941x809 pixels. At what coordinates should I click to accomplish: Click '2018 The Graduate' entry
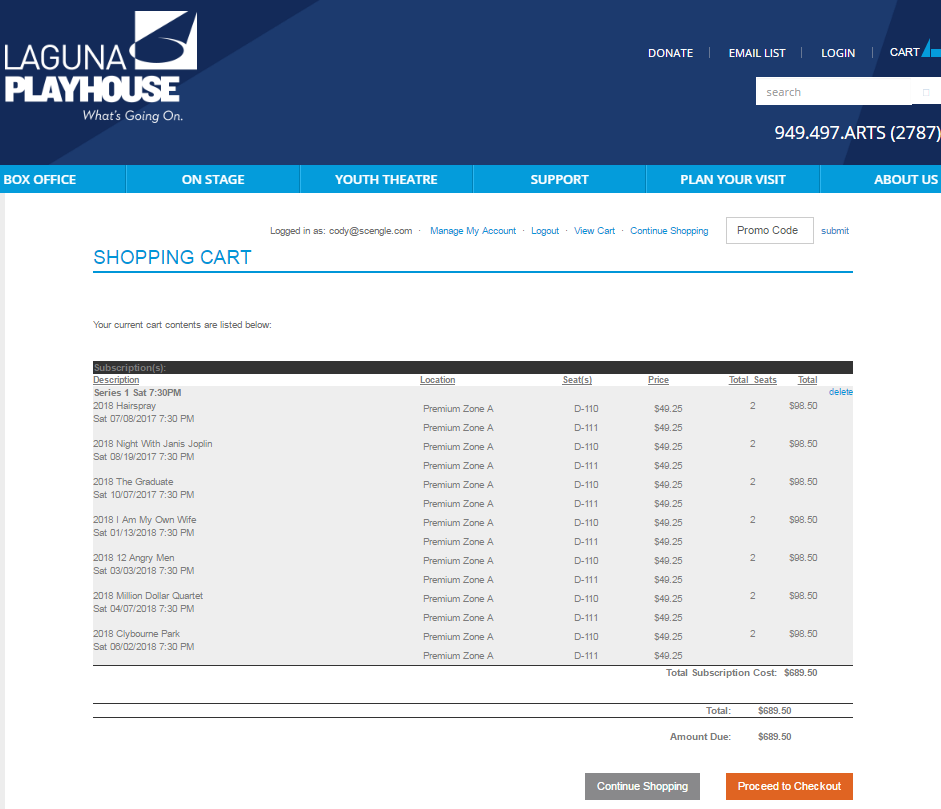click(133, 482)
